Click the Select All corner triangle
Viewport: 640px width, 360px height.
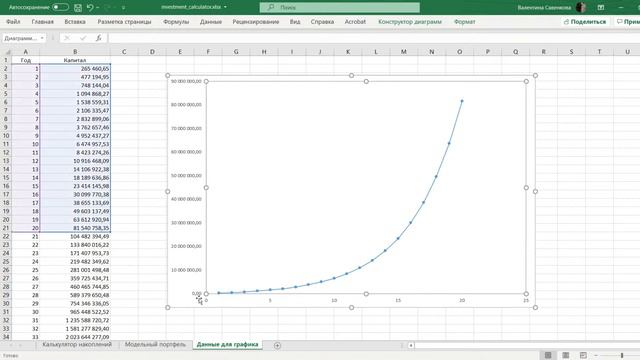[x=7, y=52]
